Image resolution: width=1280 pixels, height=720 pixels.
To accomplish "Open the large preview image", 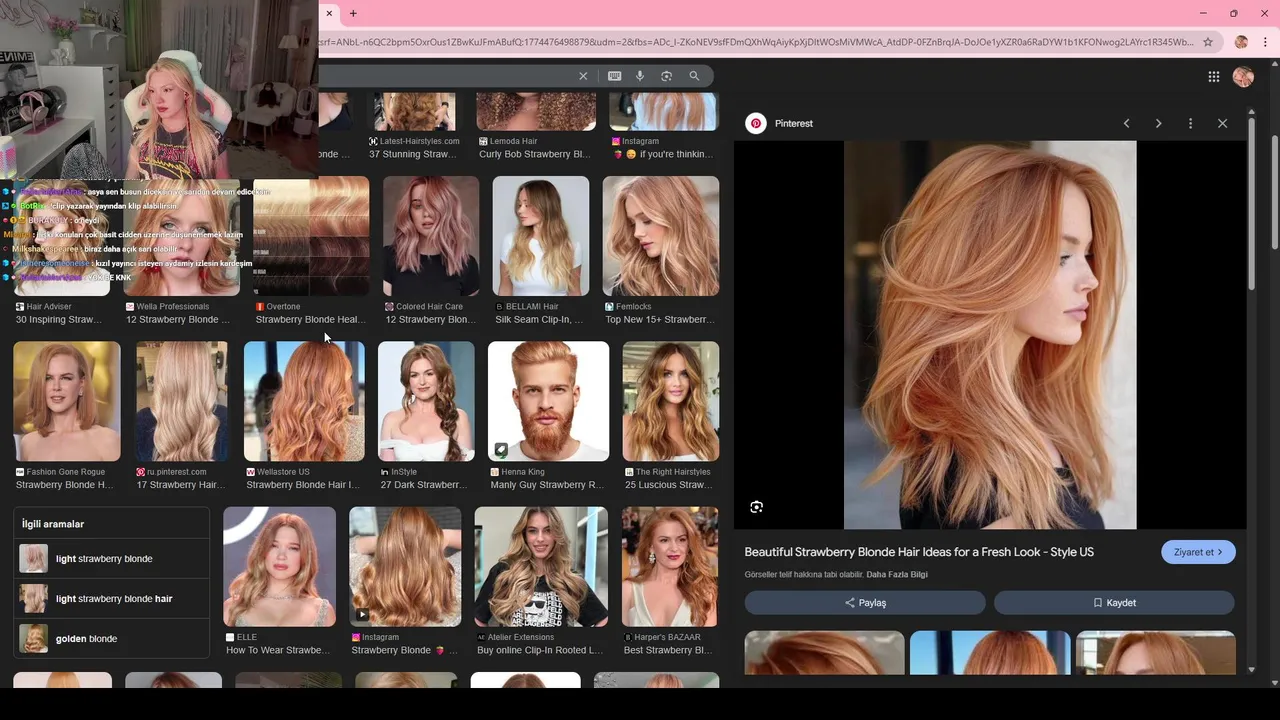I will click(x=990, y=335).
